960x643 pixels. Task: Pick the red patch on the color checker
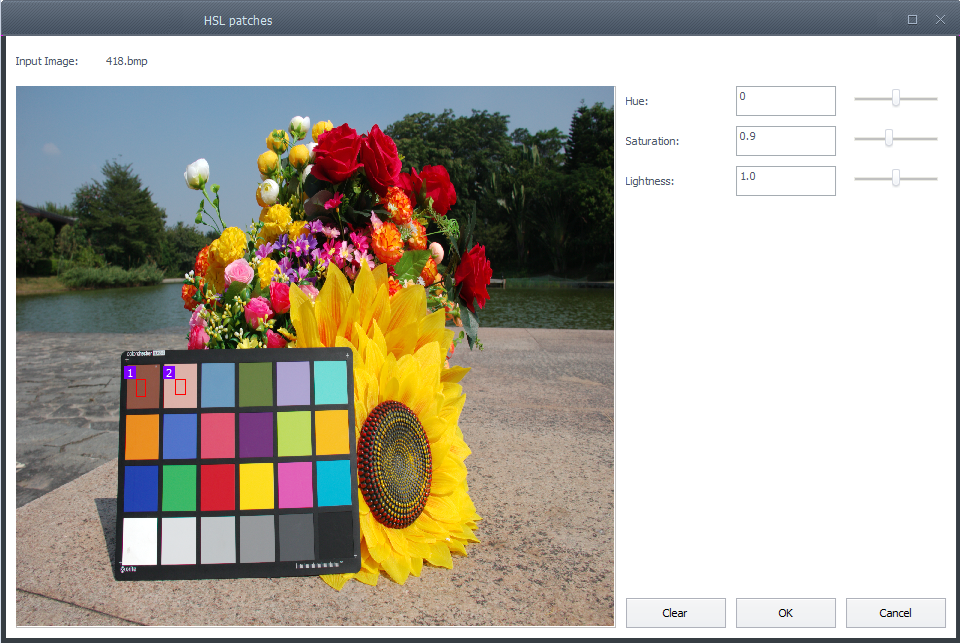pyautogui.click(x=218, y=488)
